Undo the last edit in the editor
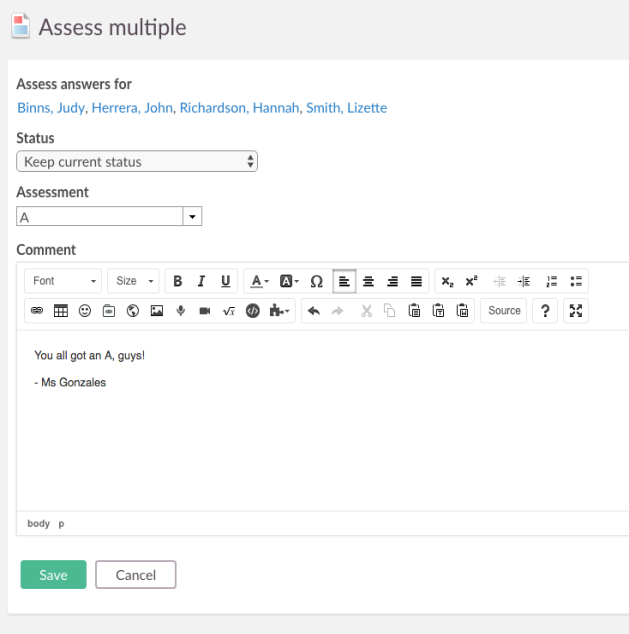 click(x=313, y=311)
